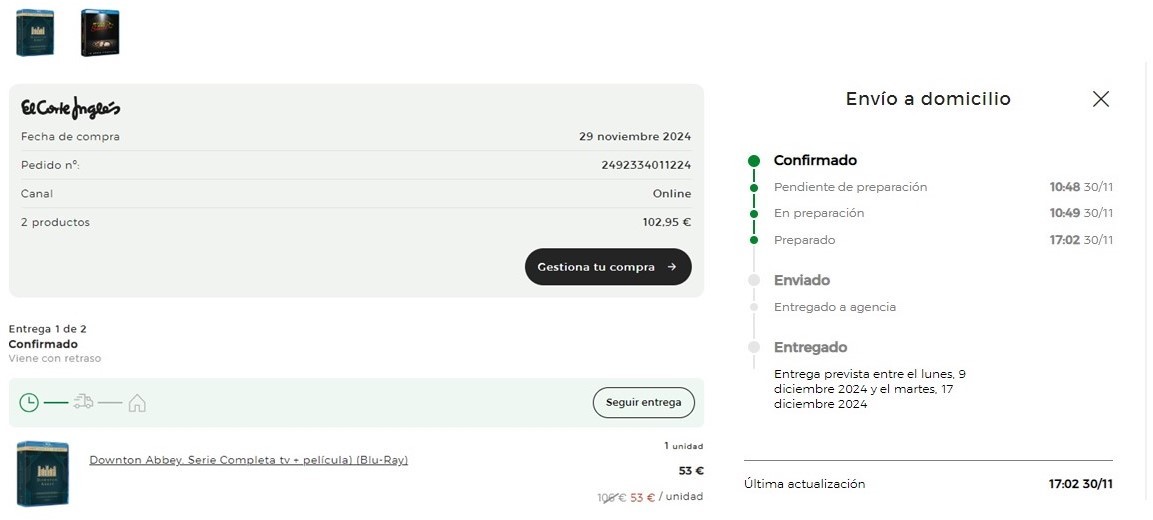Open the Downton Abbey Blu-Ray product link
Viewport: 1153px width, 520px height.
[x=249, y=460]
